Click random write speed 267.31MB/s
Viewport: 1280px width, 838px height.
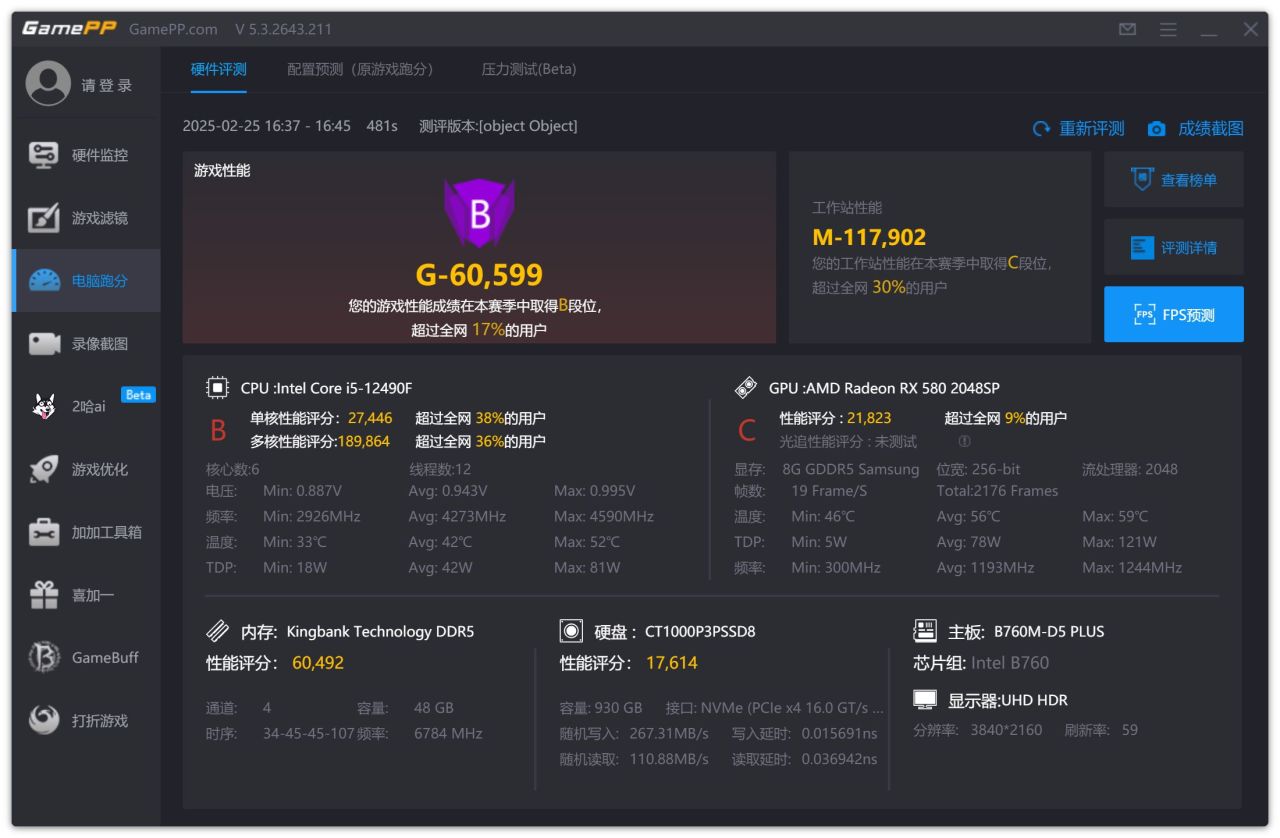point(669,734)
